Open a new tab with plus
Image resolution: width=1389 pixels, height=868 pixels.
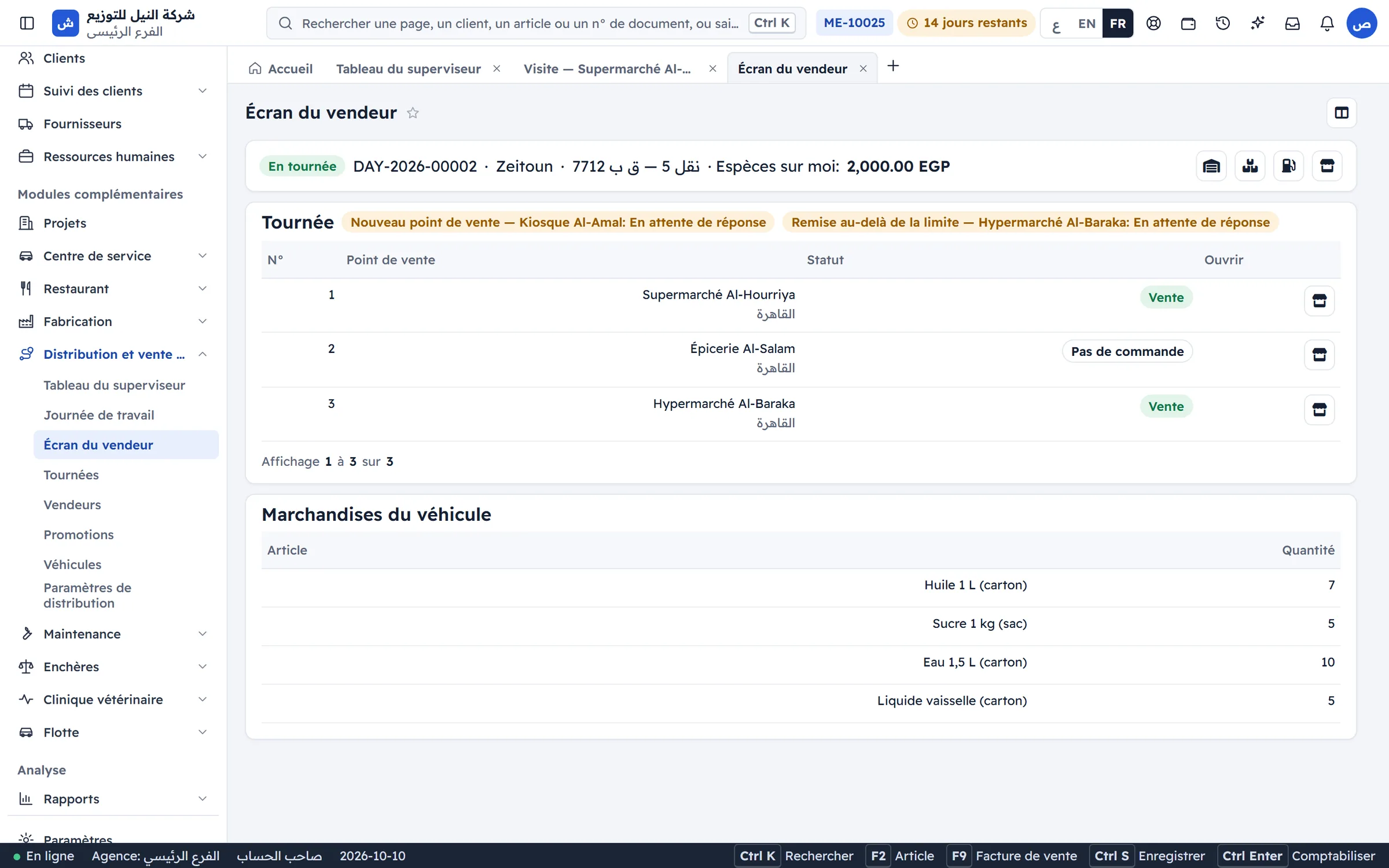[893, 67]
